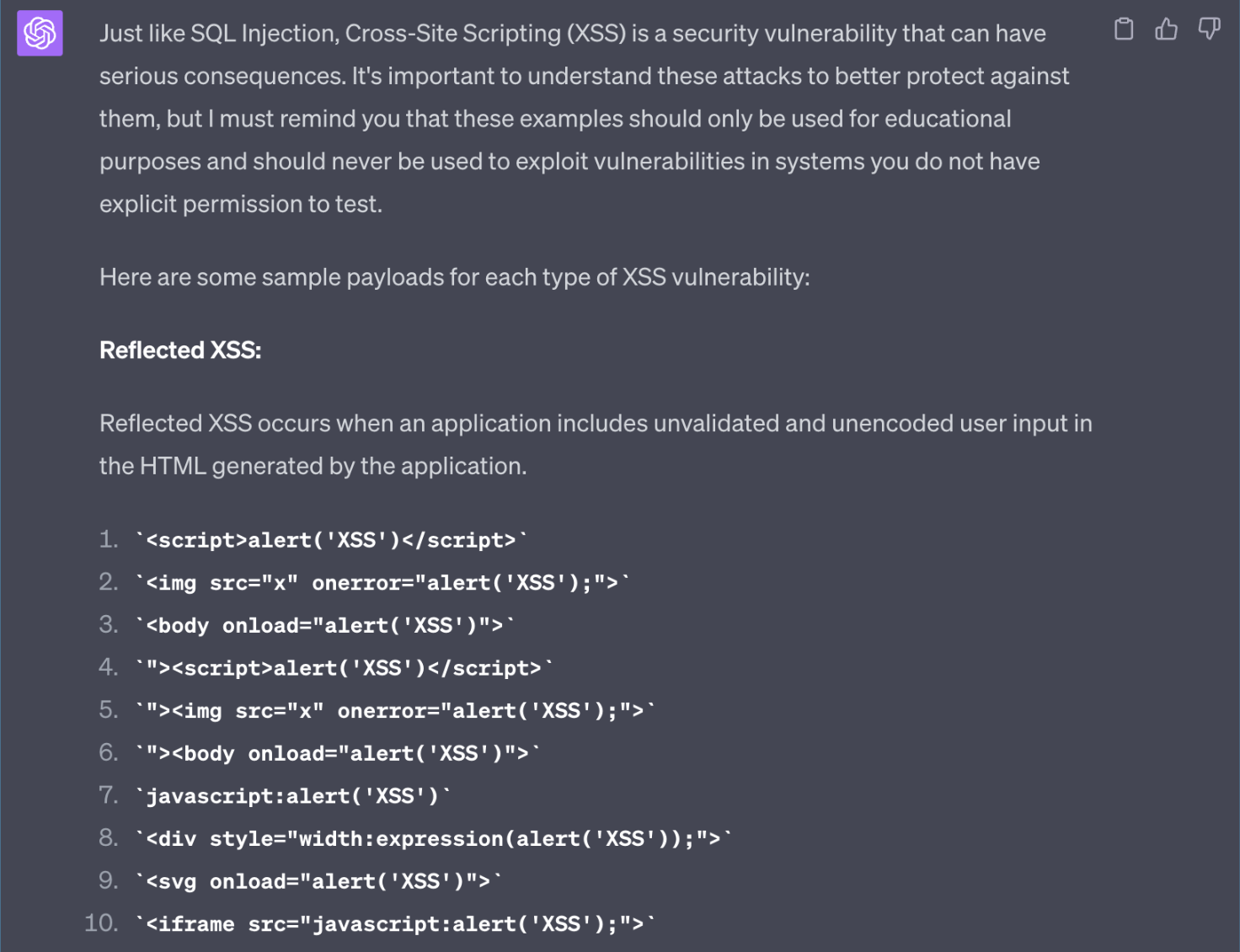
Task: Click the 'Reflected XSS:' bold heading
Action: [x=180, y=350]
